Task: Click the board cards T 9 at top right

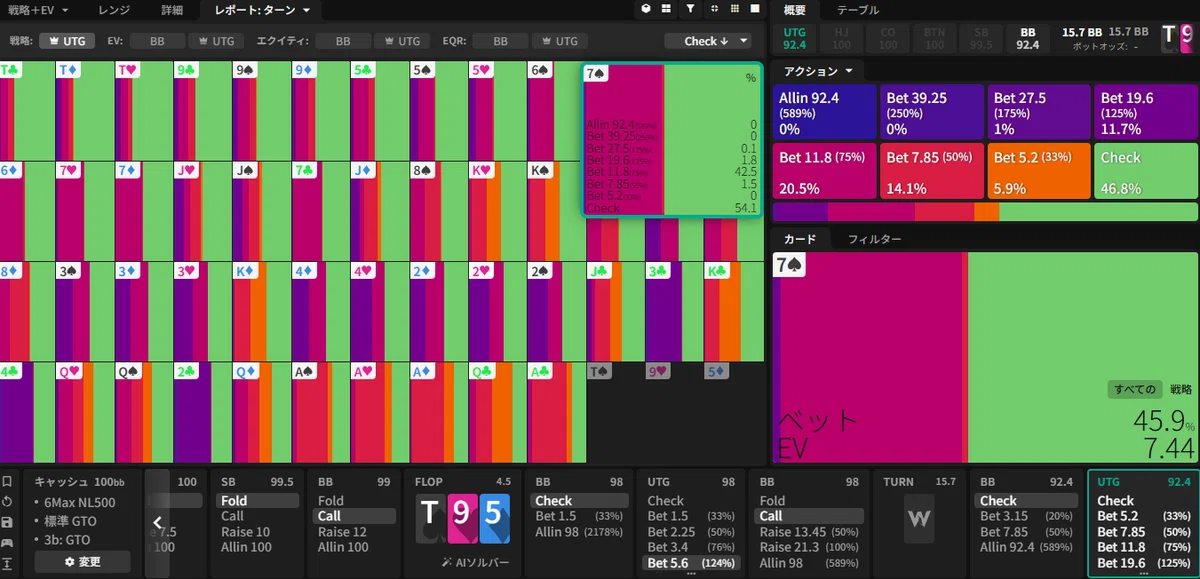Action: 1177,38
